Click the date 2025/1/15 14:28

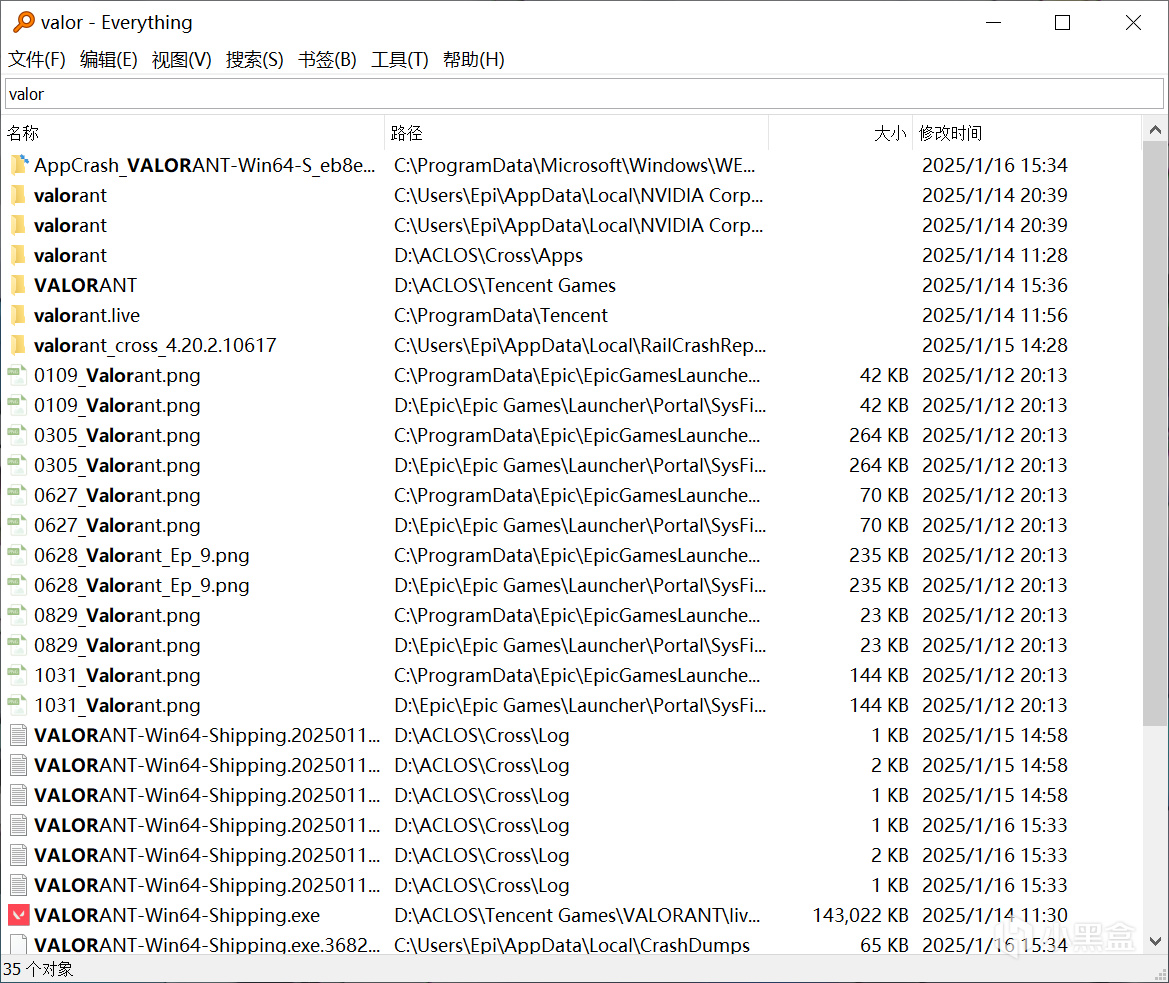tap(995, 346)
